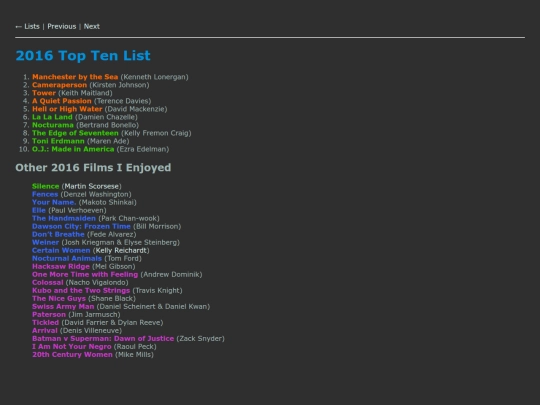The width and height of the screenshot is (540, 405).
Task: Click director name Park Chan-wook
Action: pyautogui.click(x=129, y=218)
